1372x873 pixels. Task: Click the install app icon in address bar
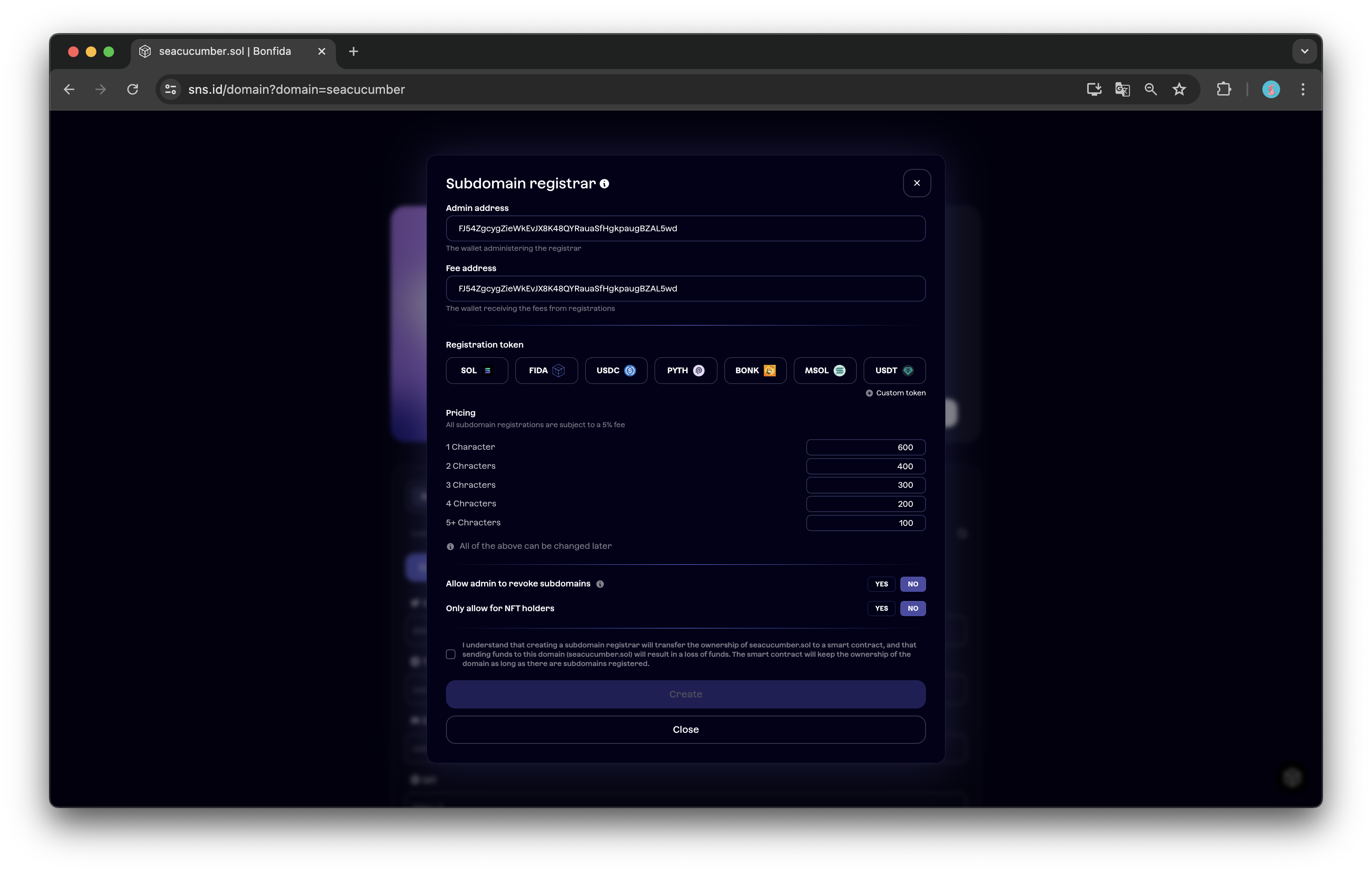[1094, 89]
